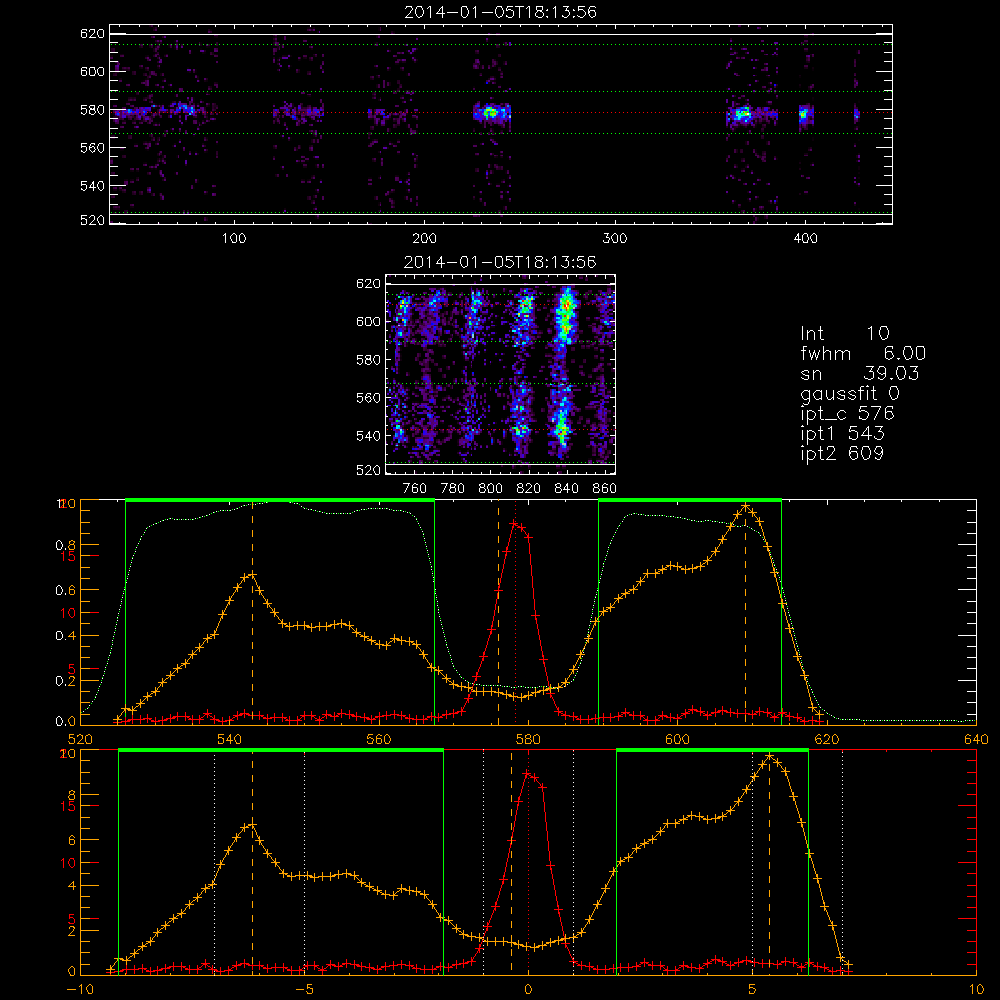The height and width of the screenshot is (1000, 1000).
Task: Click the thick green bar atop the right window of the bottom plot
Action: click(712, 750)
